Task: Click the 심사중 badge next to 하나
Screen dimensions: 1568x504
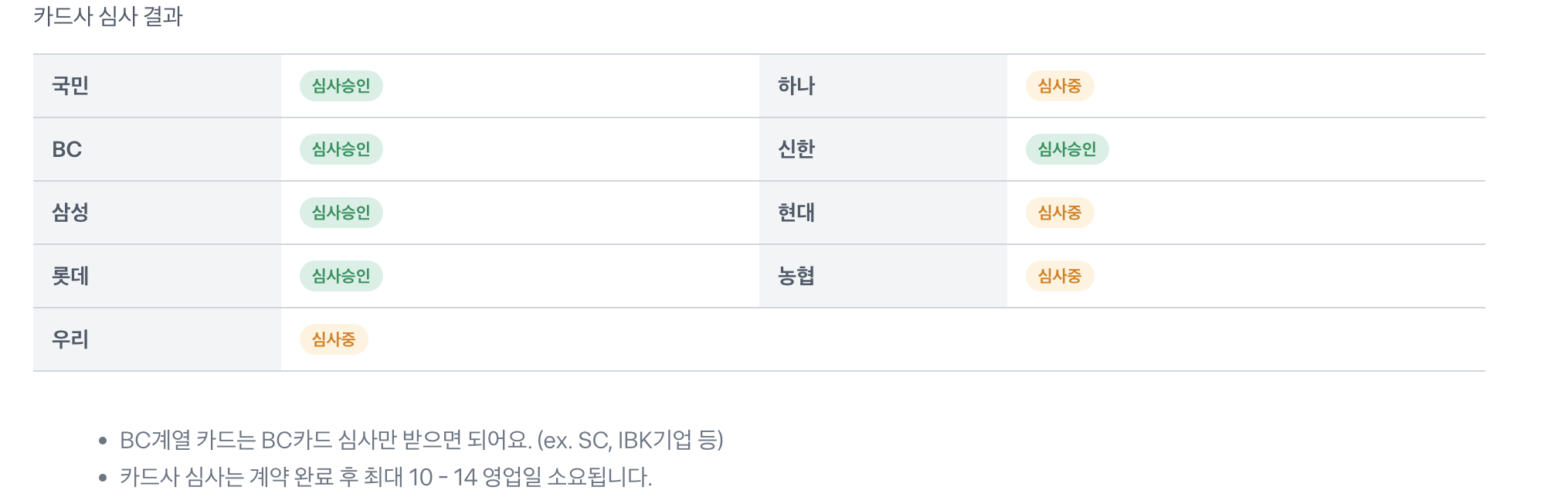Action: pos(1059,86)
